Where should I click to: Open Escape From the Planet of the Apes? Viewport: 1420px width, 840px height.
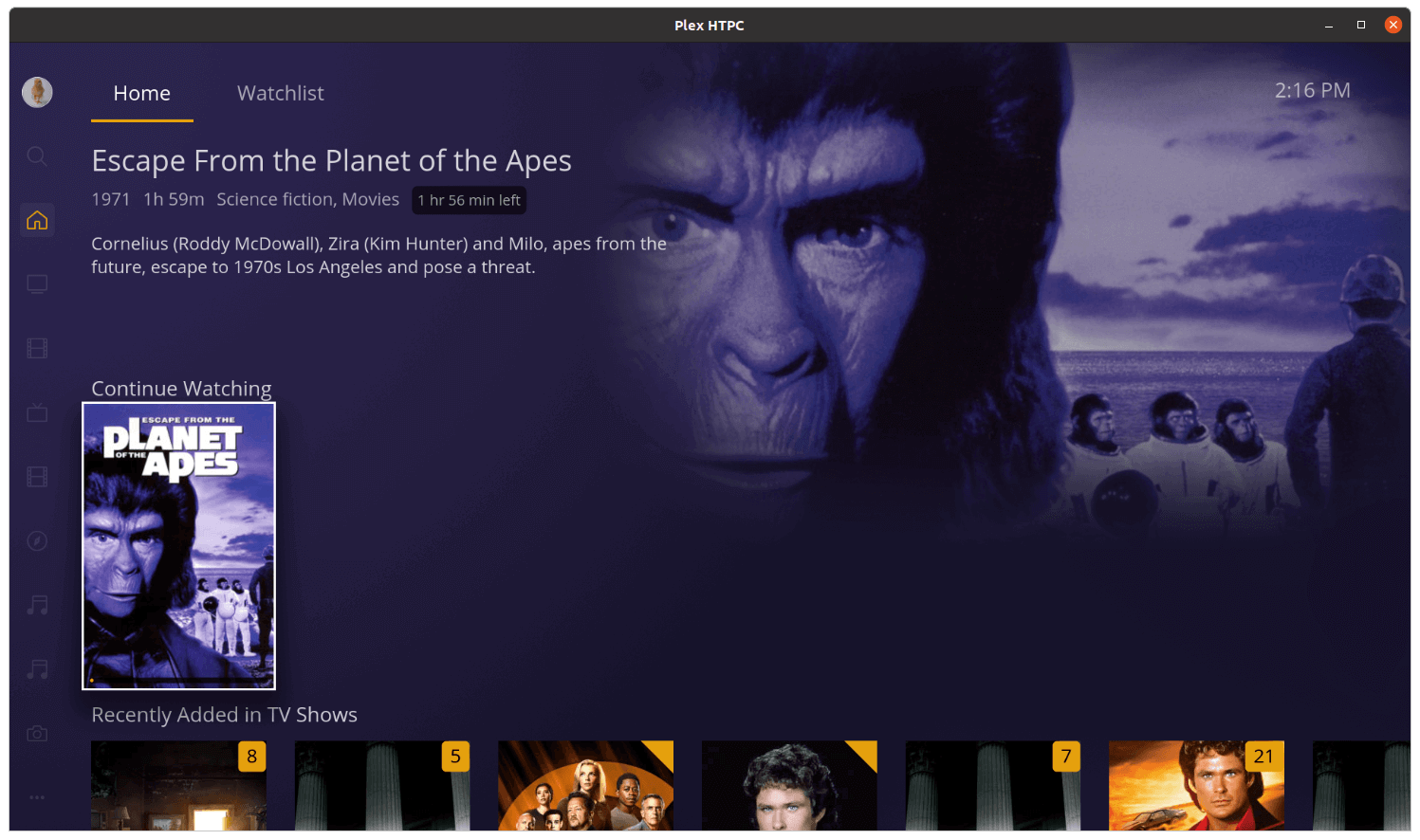point(331,160)
